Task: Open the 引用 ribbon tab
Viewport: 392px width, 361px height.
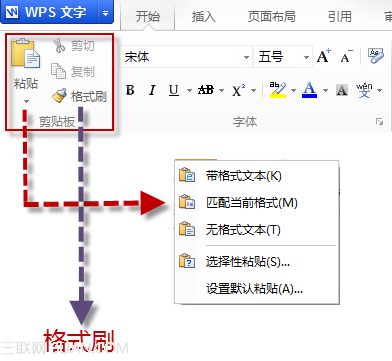Action: [x=339, y=16]
